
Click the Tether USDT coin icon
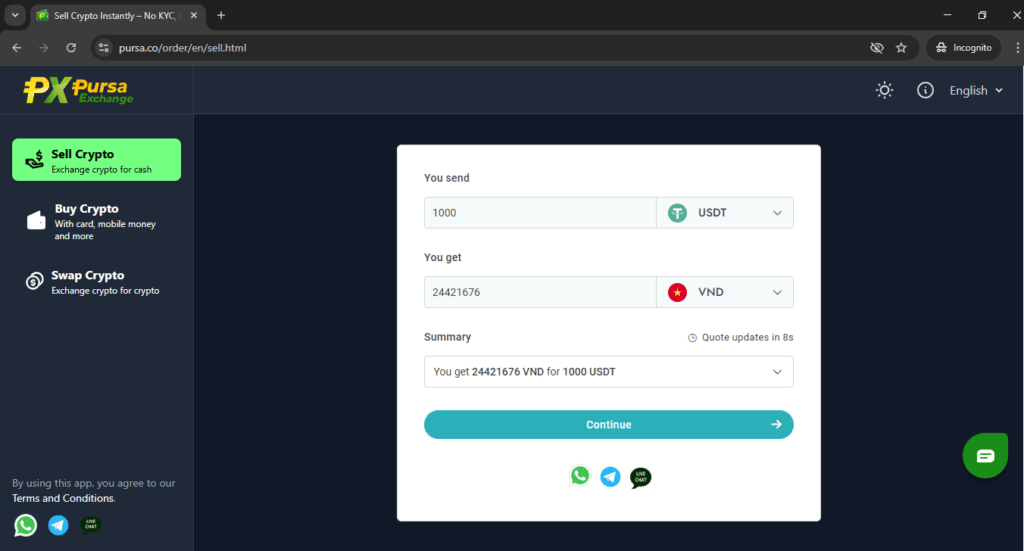tap(677, 213)
